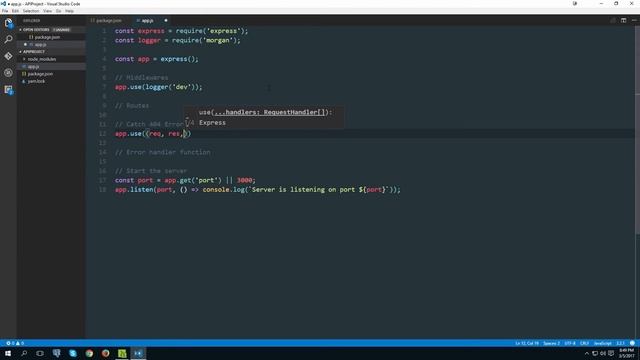Click the unsaved dot on app.js tab

[166, 20]
